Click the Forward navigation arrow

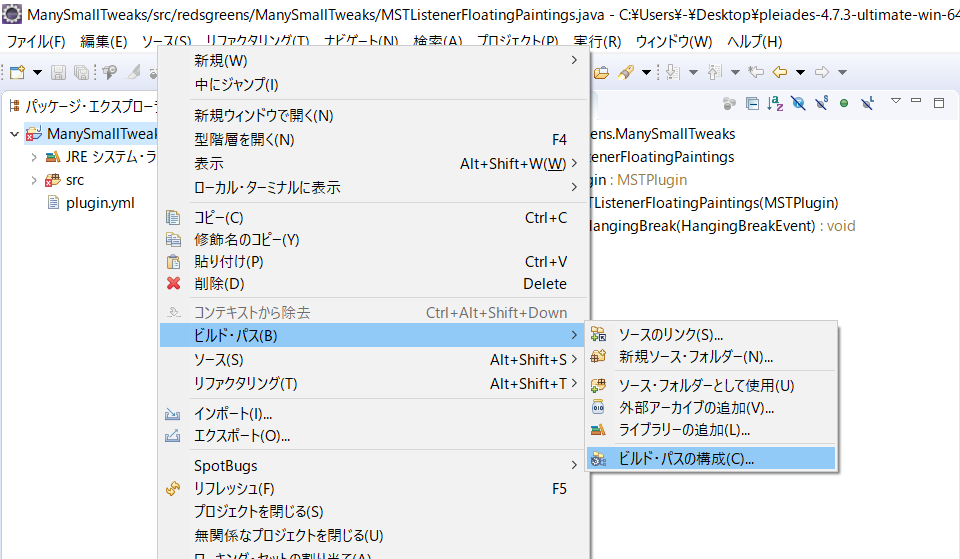click(x=822, y=72)
